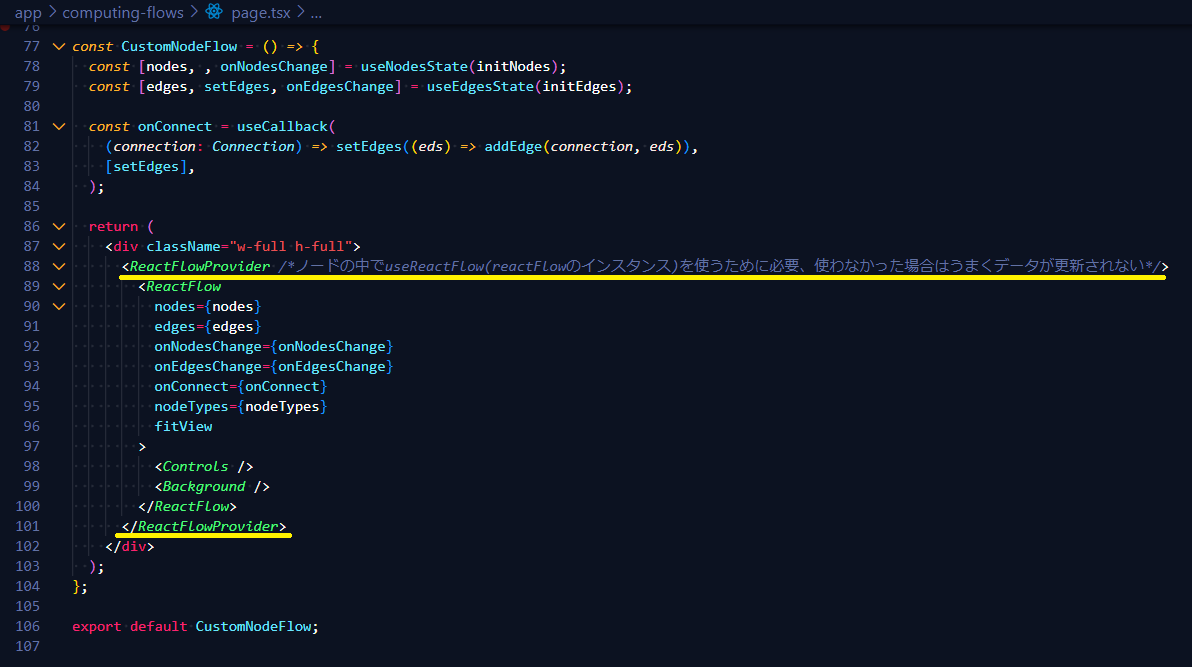This screenshot has width=1192, height=667.
Task: Click the React icon beside page.tsx breadcrumb
Action: [x=214, y=11]
